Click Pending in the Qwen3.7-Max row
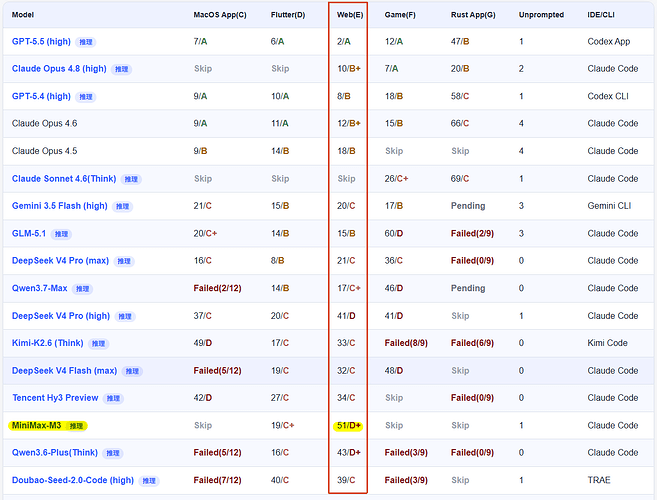Screen dimensions: 657x500 coord(468,288)
